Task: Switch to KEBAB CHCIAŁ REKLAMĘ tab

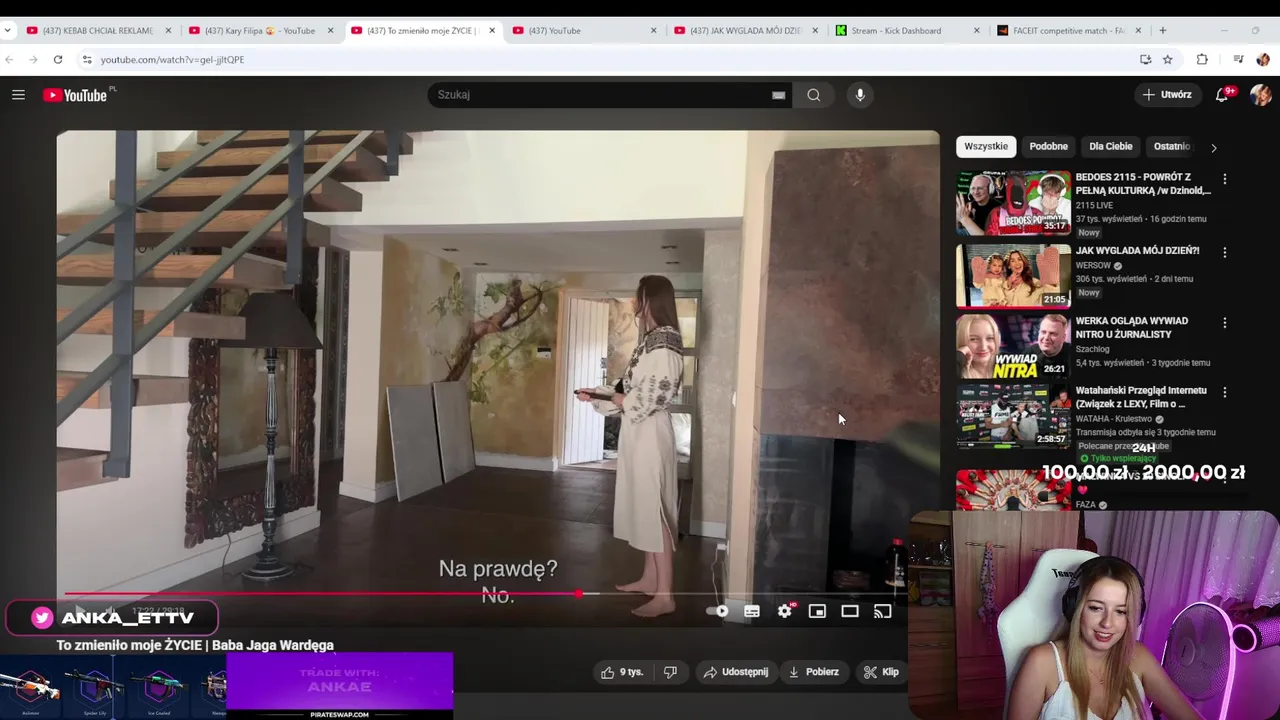Action: [98, 31]
